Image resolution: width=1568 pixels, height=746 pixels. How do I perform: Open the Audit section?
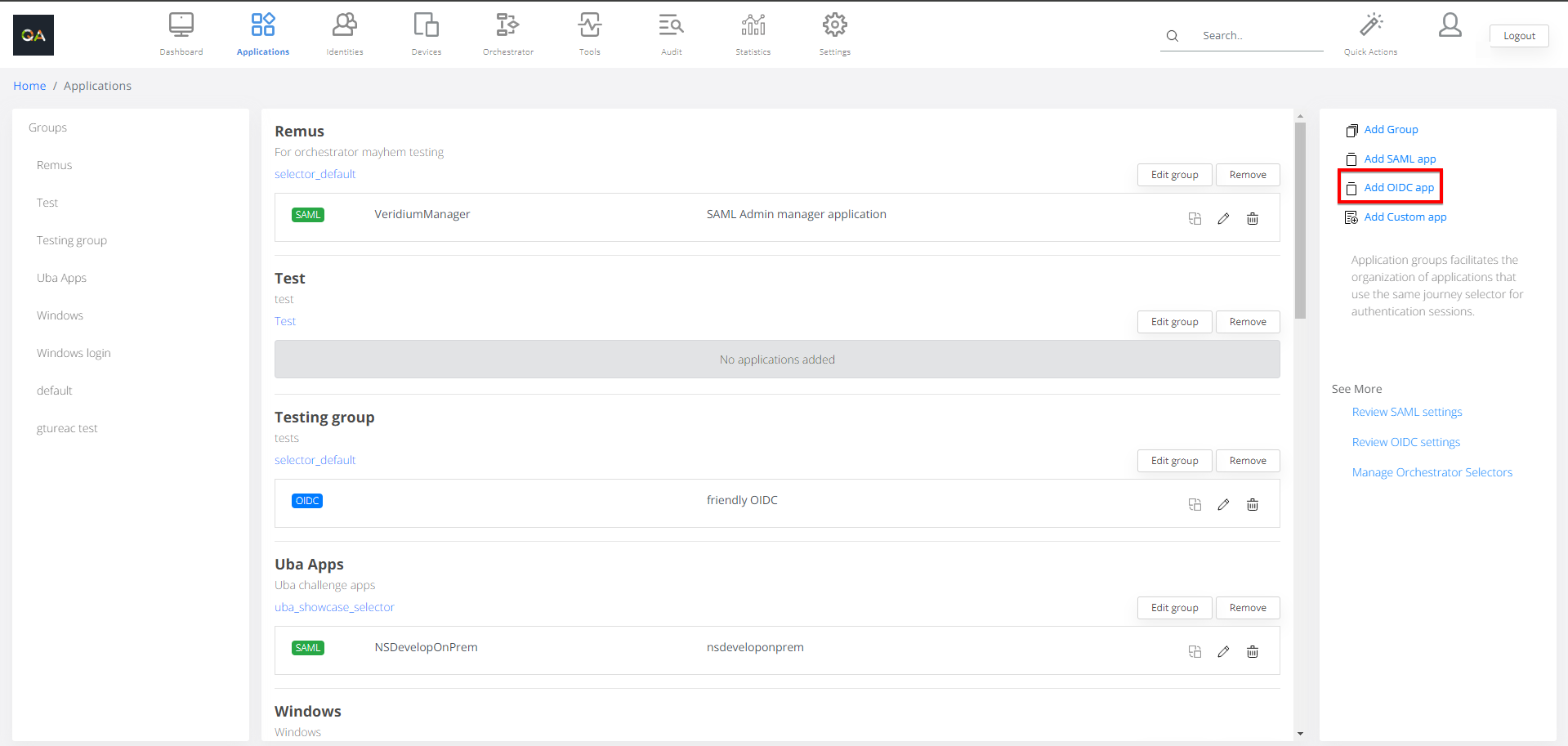670,33
